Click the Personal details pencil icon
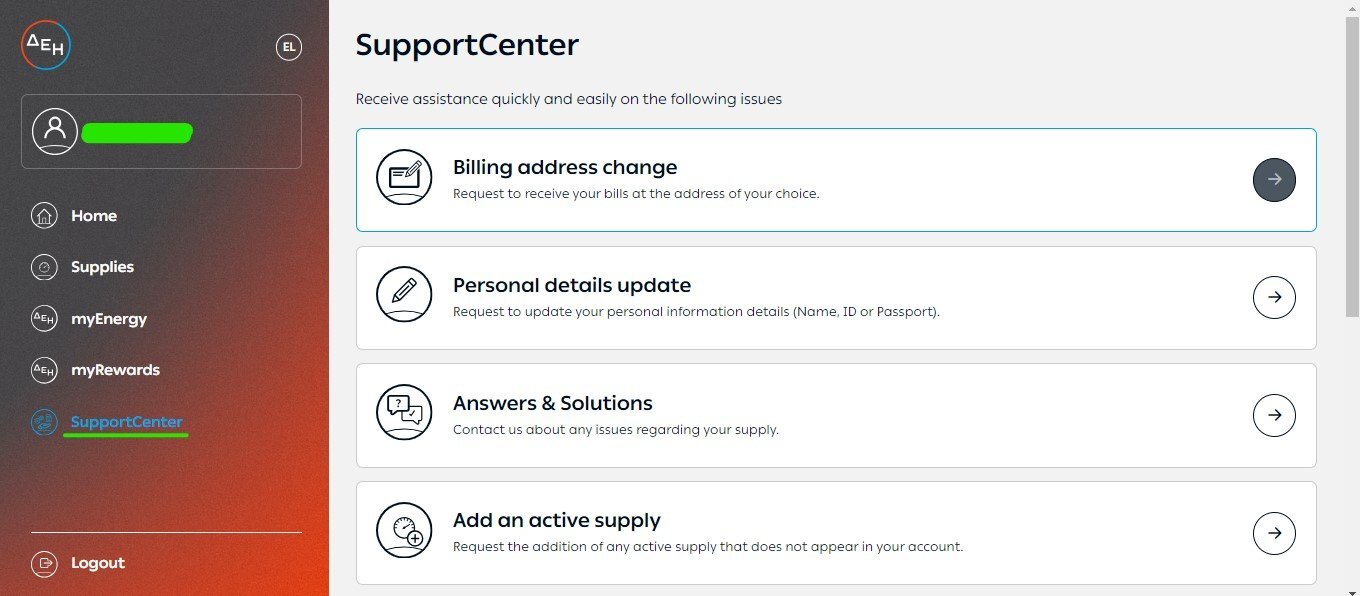Image resolution: width=1360 pixels, height=596 pixels. coord(404,295)
